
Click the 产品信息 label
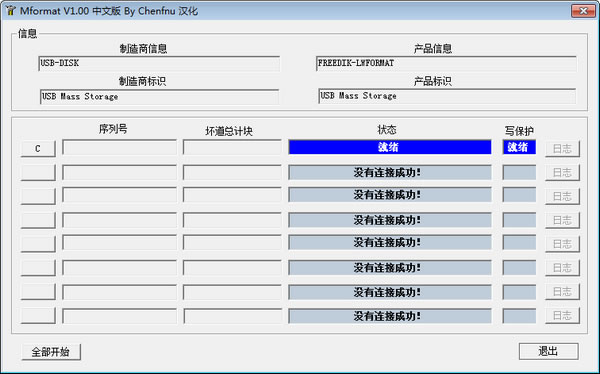433,49
